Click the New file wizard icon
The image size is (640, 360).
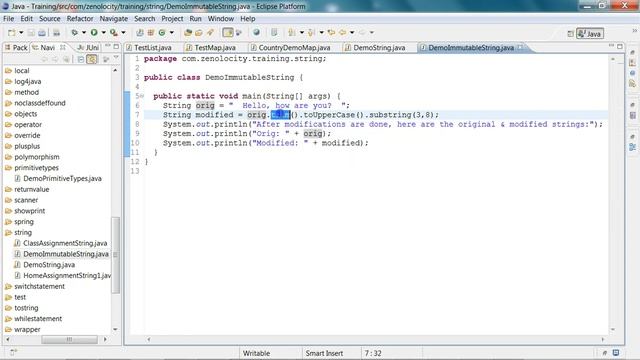point(11,33)
